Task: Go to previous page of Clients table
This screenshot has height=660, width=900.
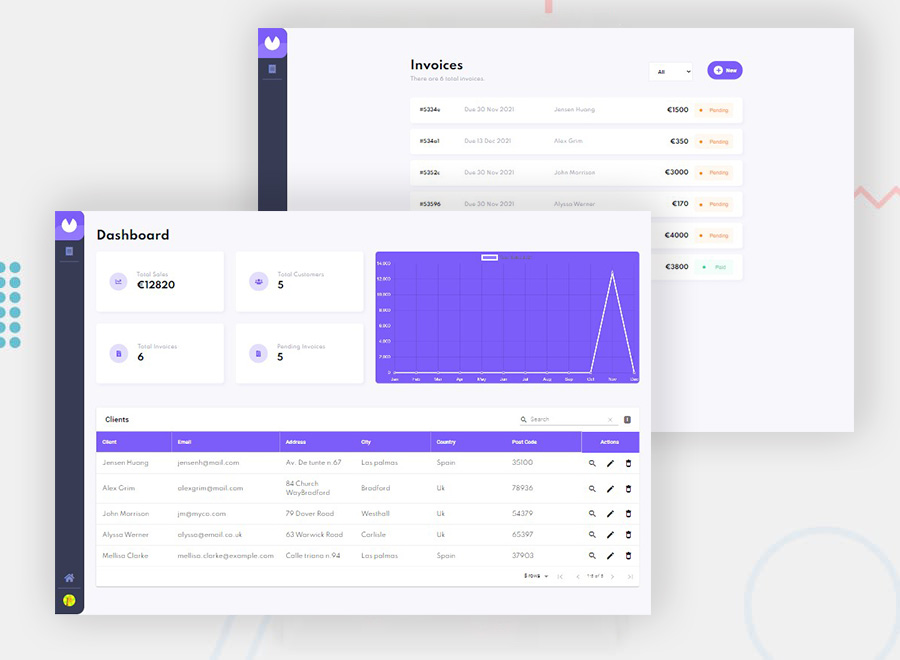Action: [x=577, y=576]
